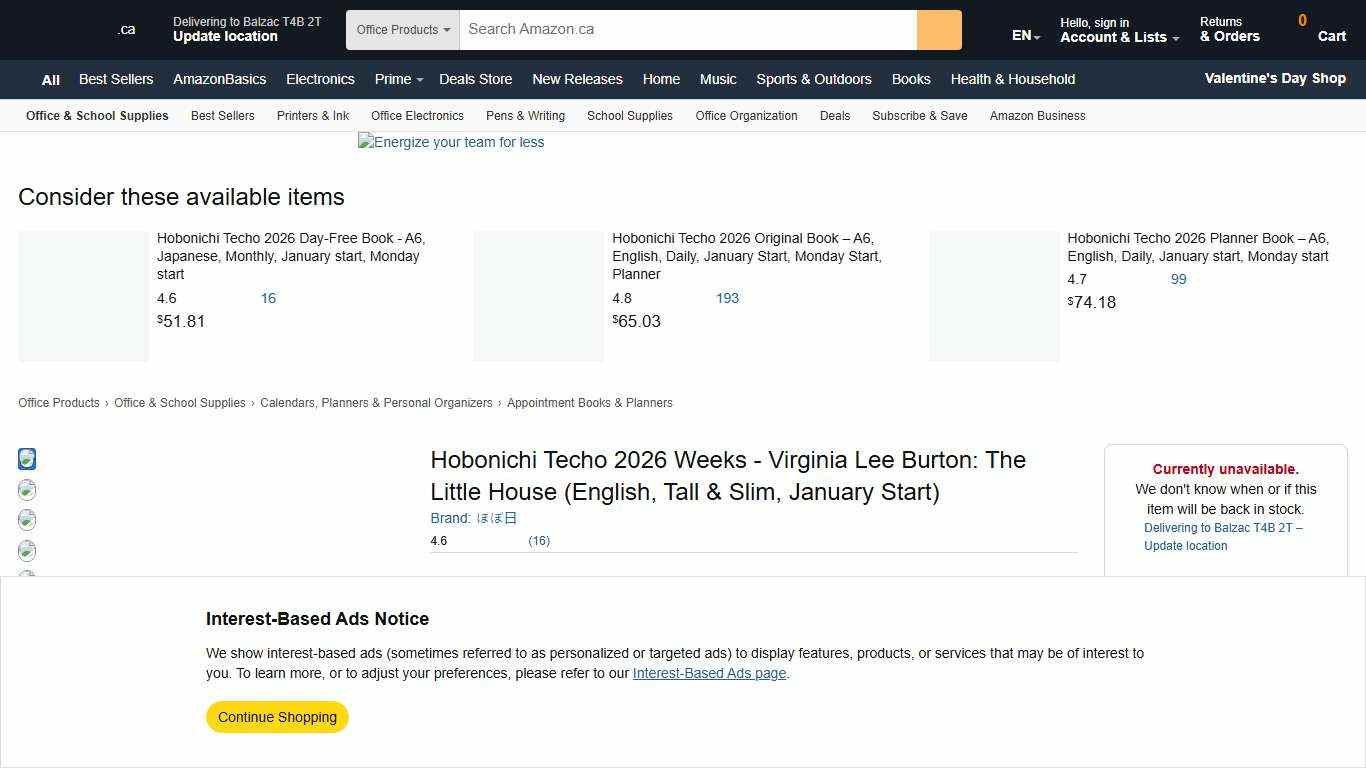Click the 4.6 star rating under the title
This screenshot has width=1366, height=768.
tap(439, 541)
